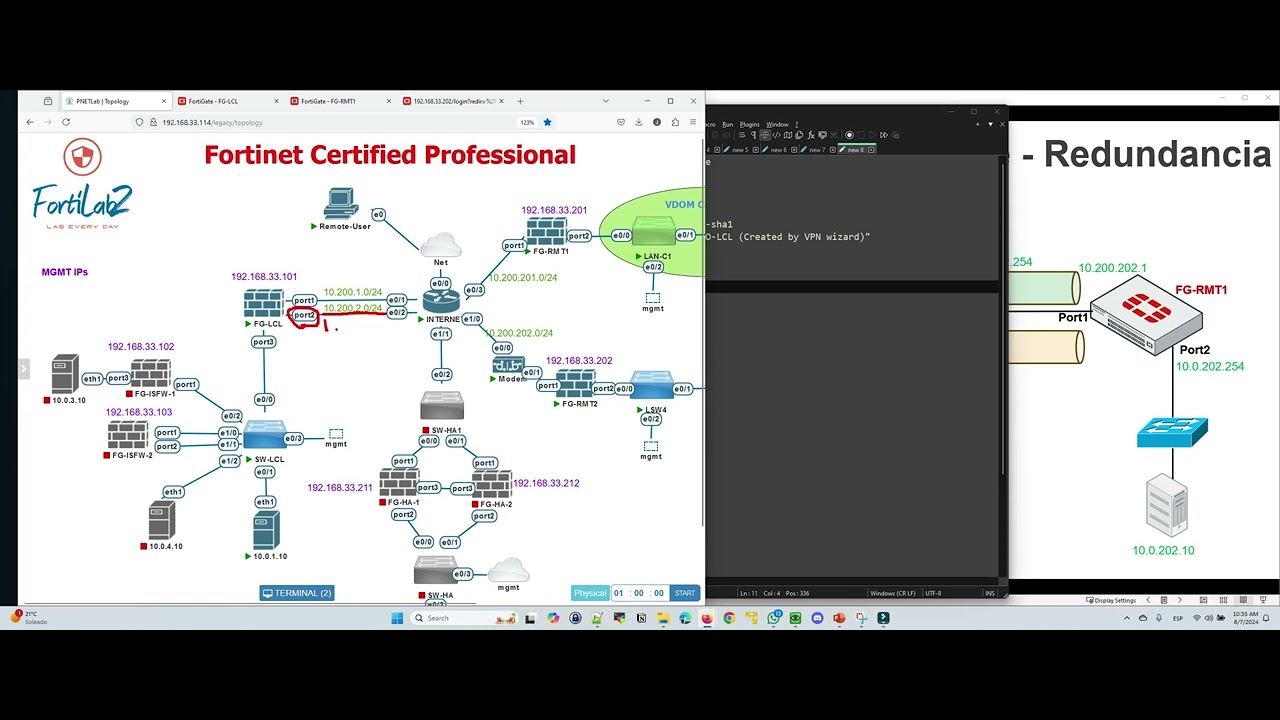Open the Firefox extensions icon
Screen dimensions: 1280x720
click(x=675, y=122)
